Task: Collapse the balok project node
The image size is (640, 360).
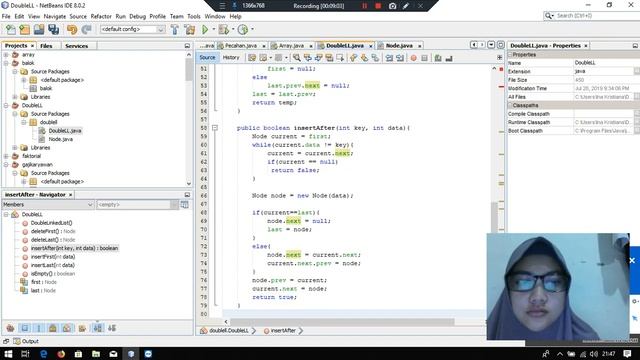Action: [6, 63]
